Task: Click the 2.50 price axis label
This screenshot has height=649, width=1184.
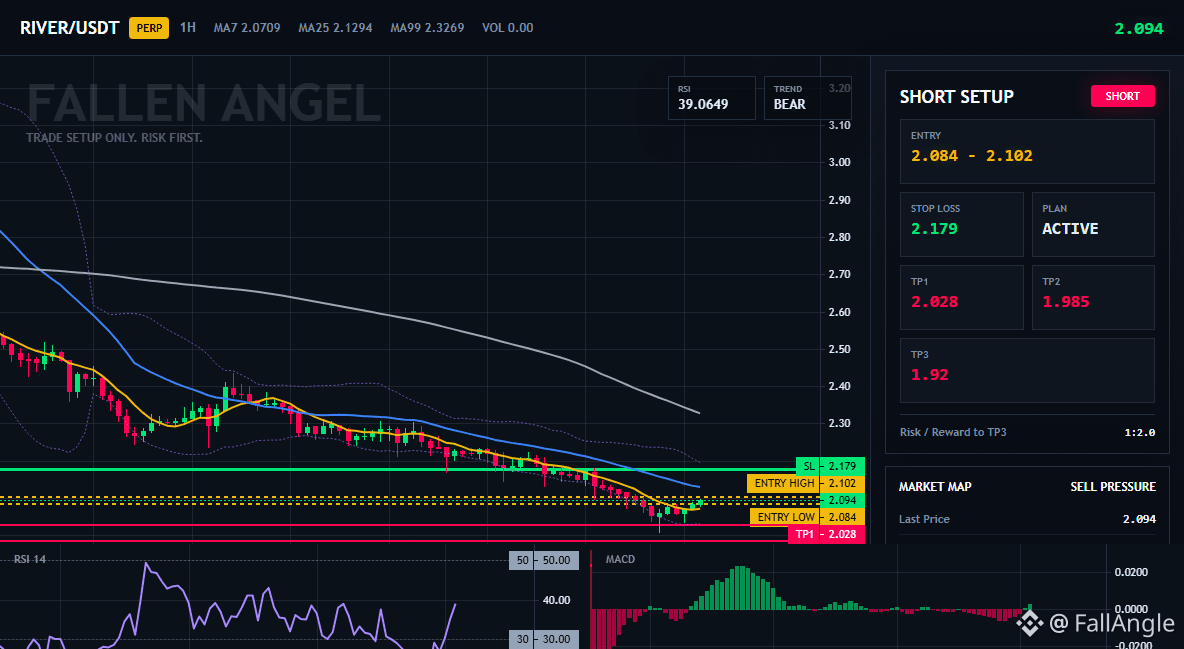Action: pos(840,349)
